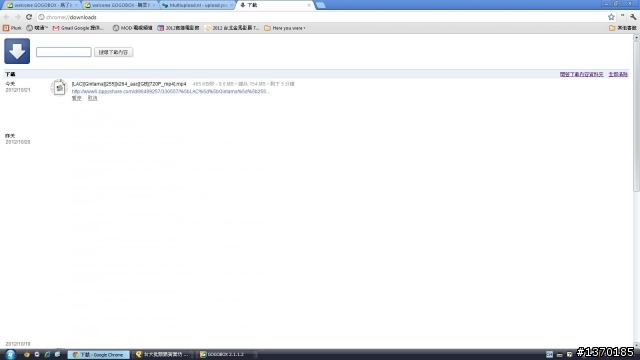Click the Gintama mp4 file name
The width and height of the screenshot is (640, 360).
129,84
